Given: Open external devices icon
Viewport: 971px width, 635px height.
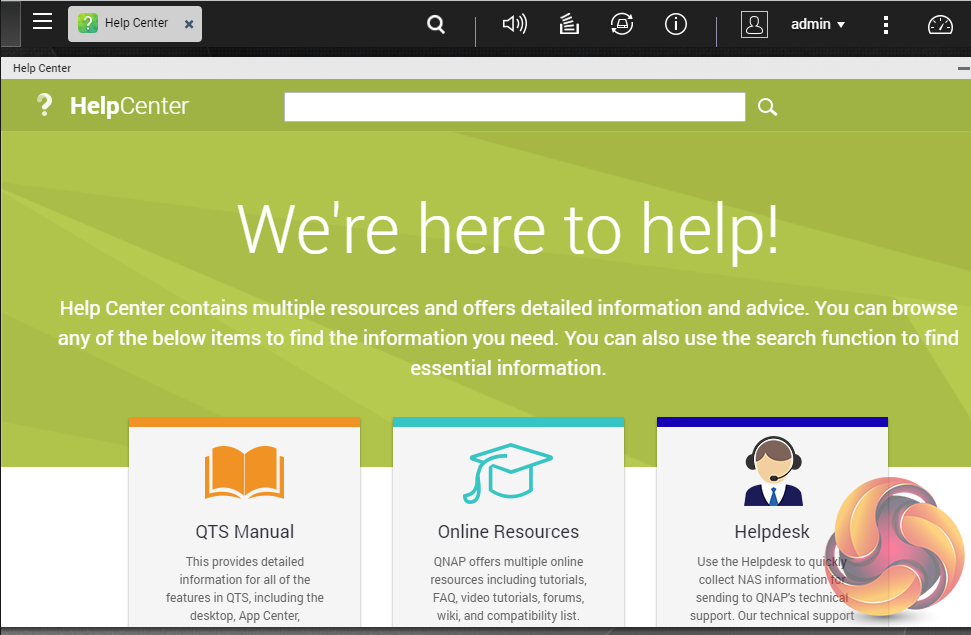Looking at the screenshot, I should click(622, 24).
